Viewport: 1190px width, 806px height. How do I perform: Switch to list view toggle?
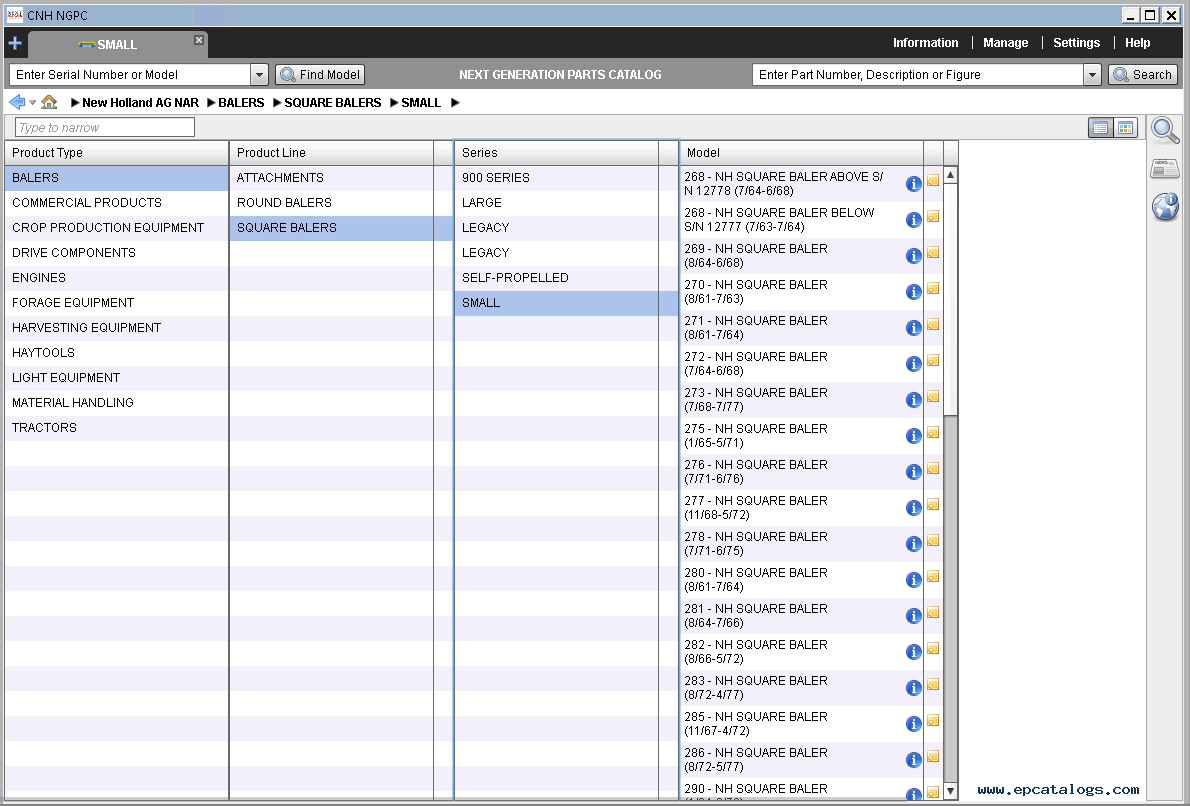pyautogui.click(x=1100, y=128)
